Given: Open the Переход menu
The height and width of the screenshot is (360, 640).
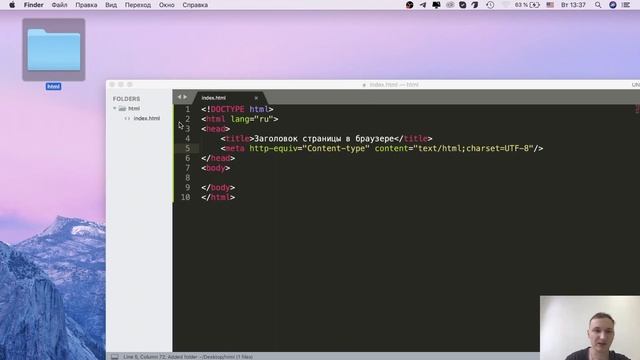Looking at the screenshot, I should point(138,5).
